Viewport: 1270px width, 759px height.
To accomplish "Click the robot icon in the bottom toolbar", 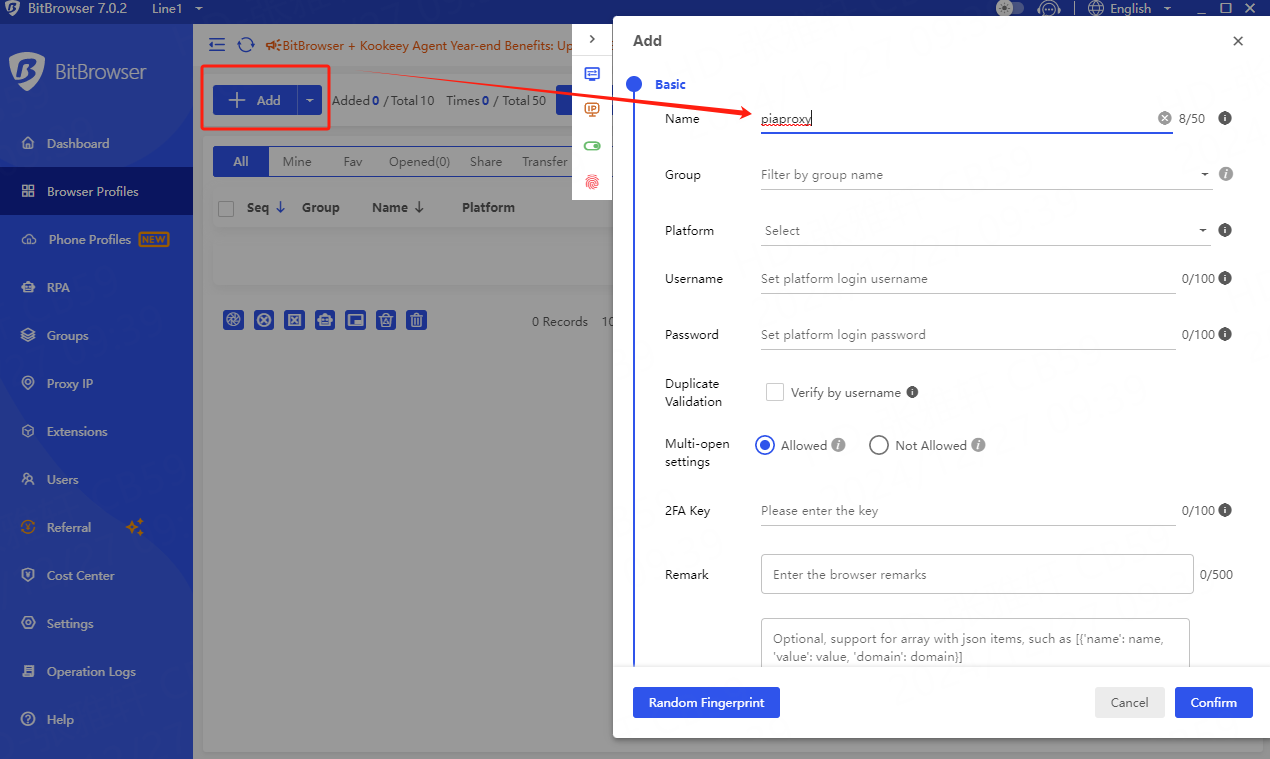I will click(325, 320).
